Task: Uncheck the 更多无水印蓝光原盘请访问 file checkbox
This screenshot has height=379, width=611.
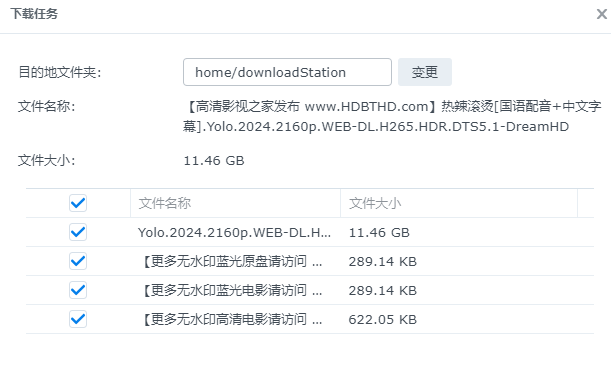Action: [78, 261]
